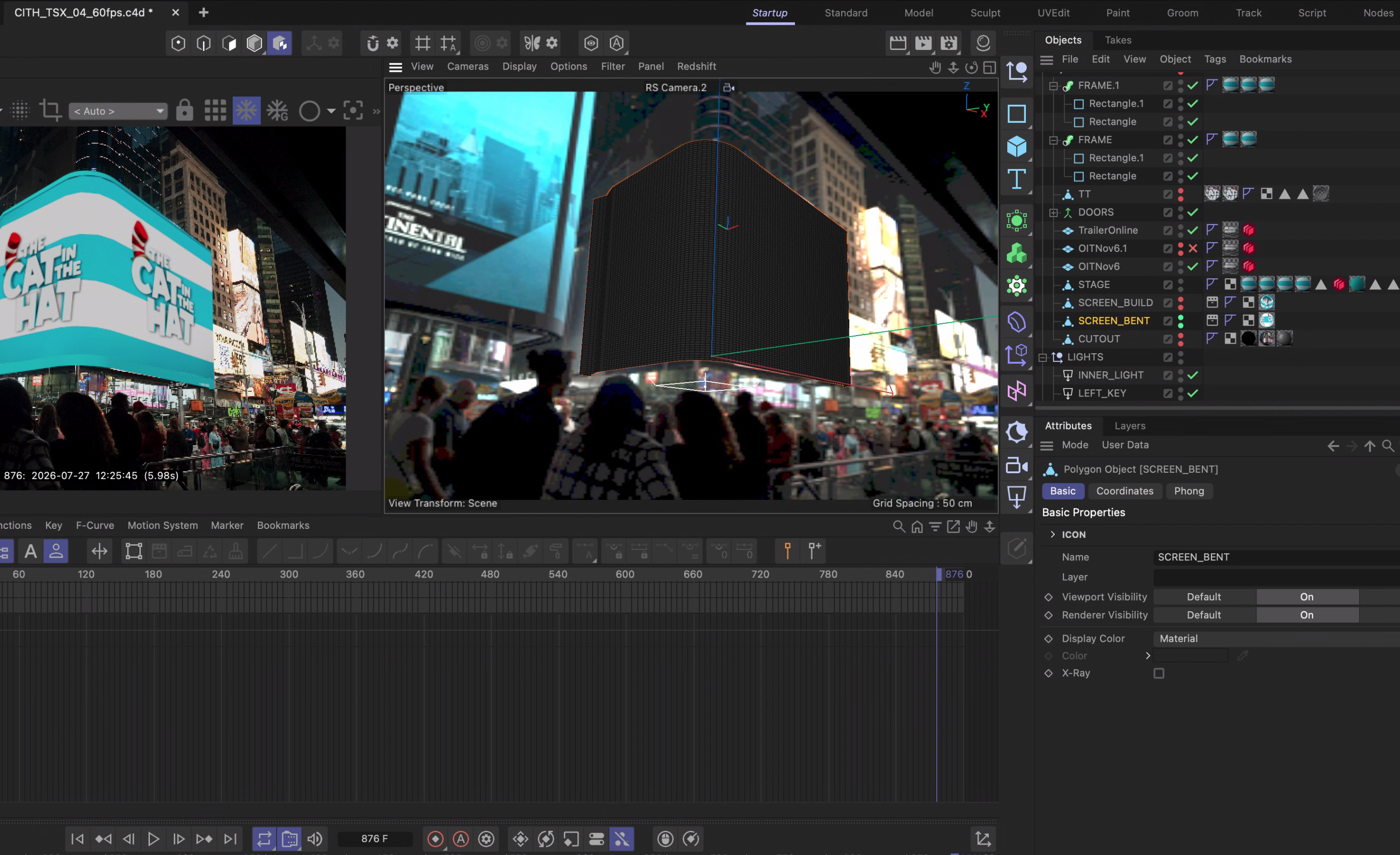Open the Edit Render Settings icon
The image size is (1400, 855).
[x=949, y=43]
